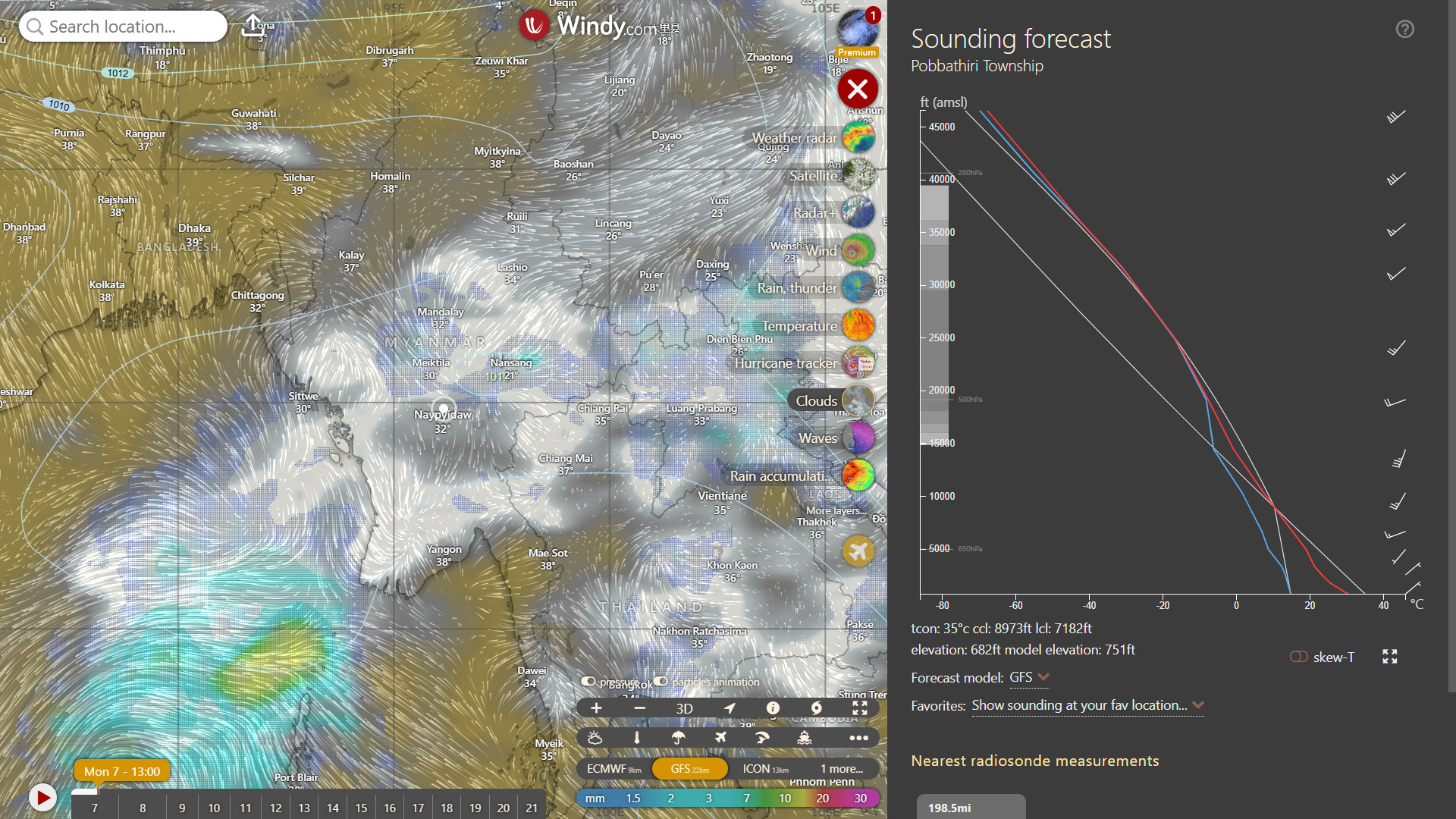
Task: Switch to ICON 13km model
Action: [764, 768]
